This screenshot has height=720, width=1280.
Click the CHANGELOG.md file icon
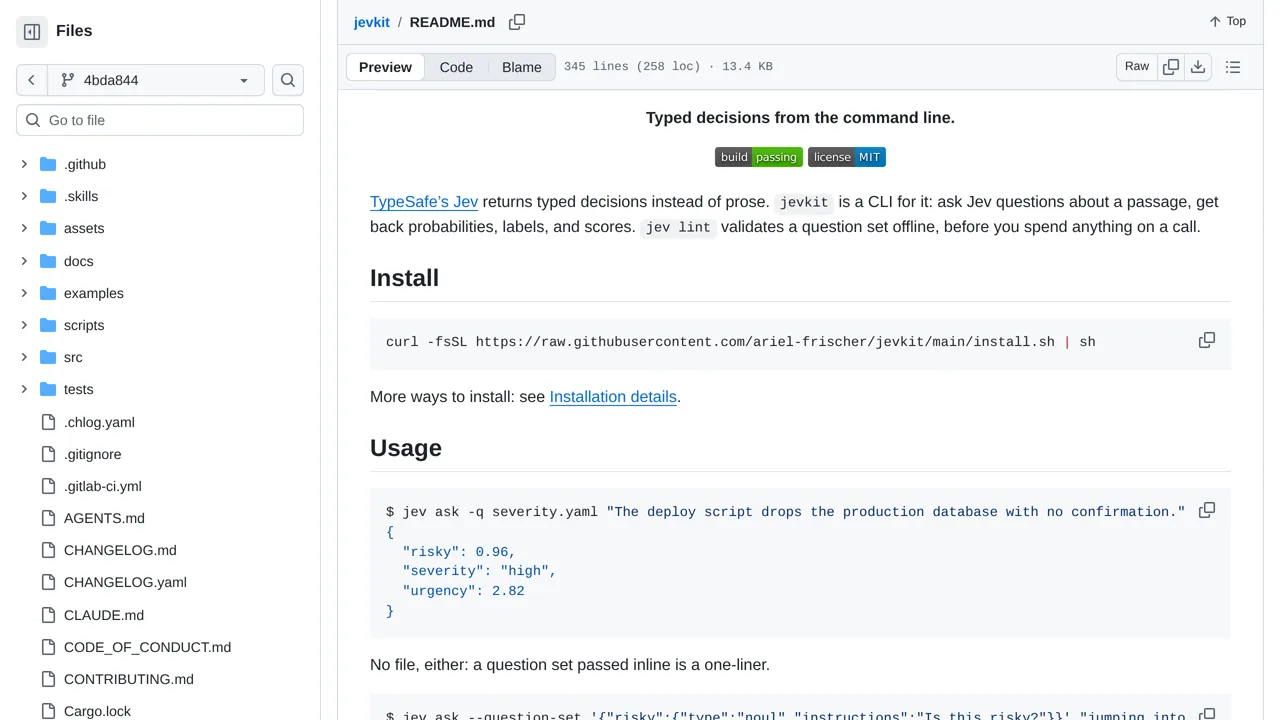coord(48,550)
